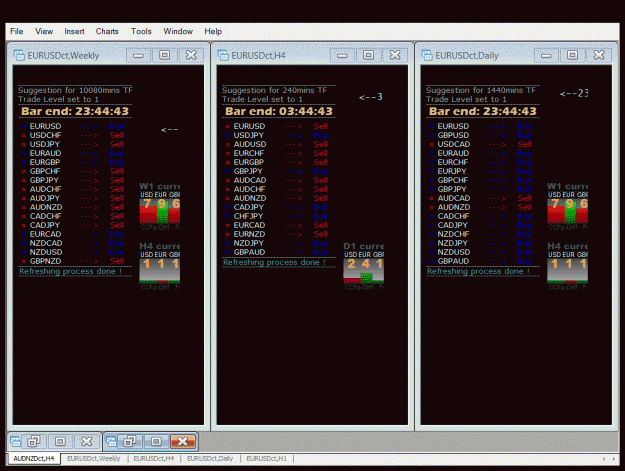
Task: Open the File menu
Action: [17, 31]
